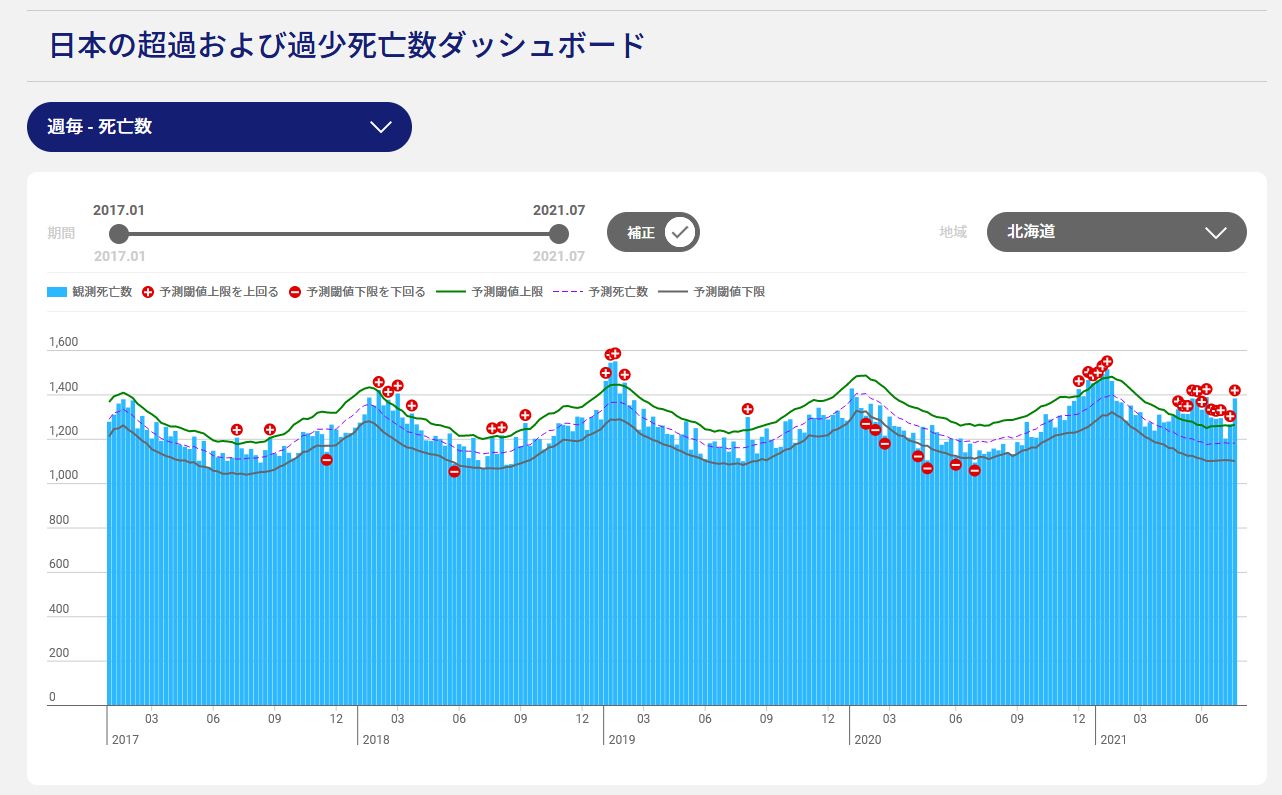This screenshot has width=1282, height=795.
Task: Click the 1,000 y-axis label
Action: (x=63, y=476)
